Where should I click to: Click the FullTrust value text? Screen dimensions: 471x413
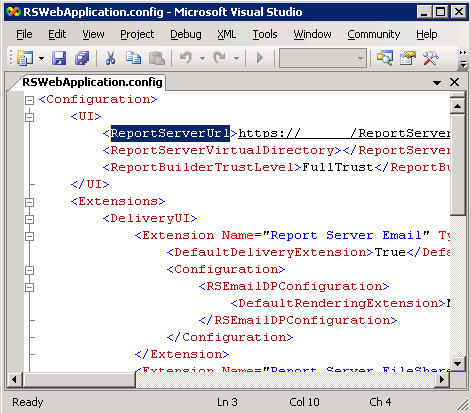338,167
